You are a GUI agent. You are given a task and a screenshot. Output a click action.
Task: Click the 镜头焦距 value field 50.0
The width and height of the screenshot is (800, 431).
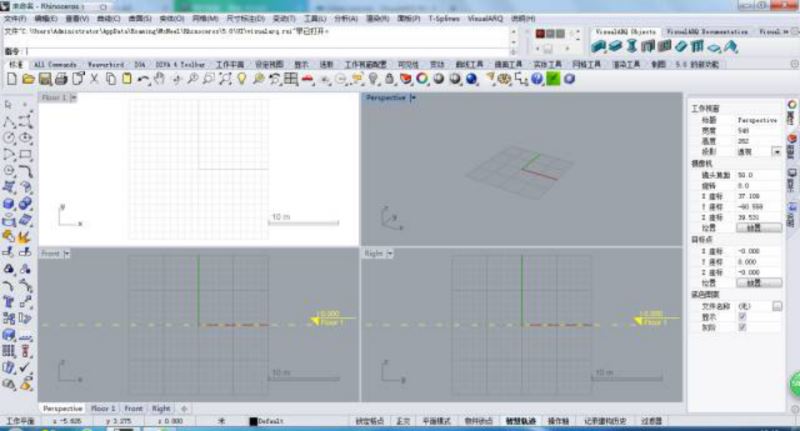pyautogui.click(x=758, y=175)
